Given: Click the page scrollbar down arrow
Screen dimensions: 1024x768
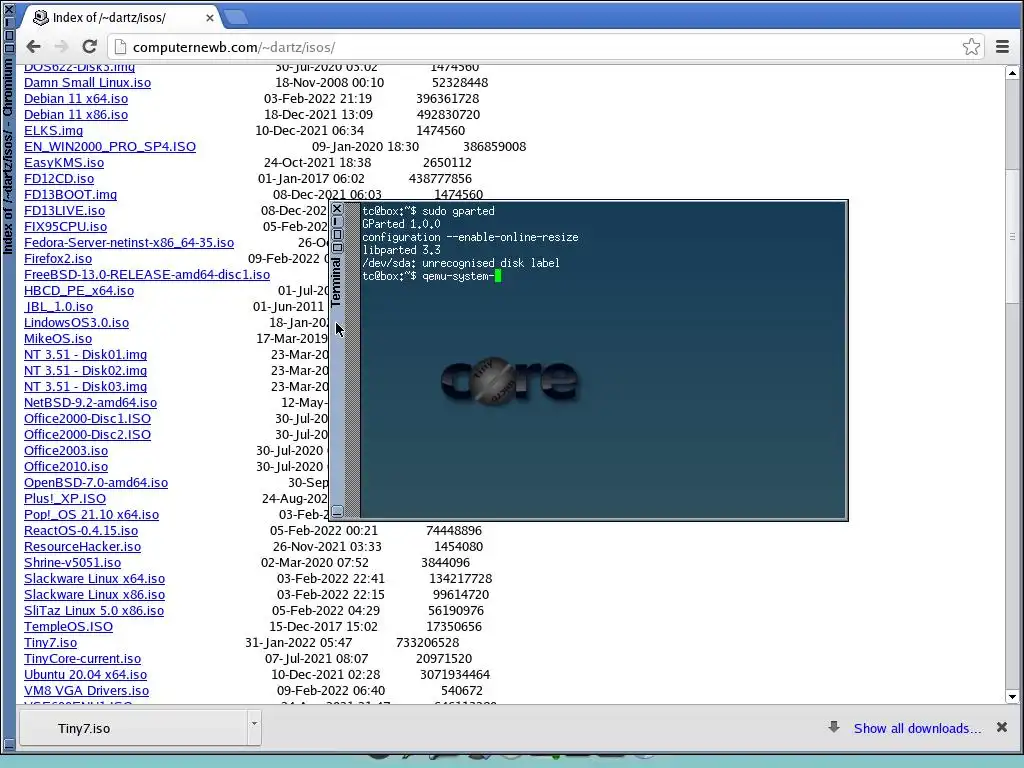Looking at the screenshot, I should click(1012, 697).
